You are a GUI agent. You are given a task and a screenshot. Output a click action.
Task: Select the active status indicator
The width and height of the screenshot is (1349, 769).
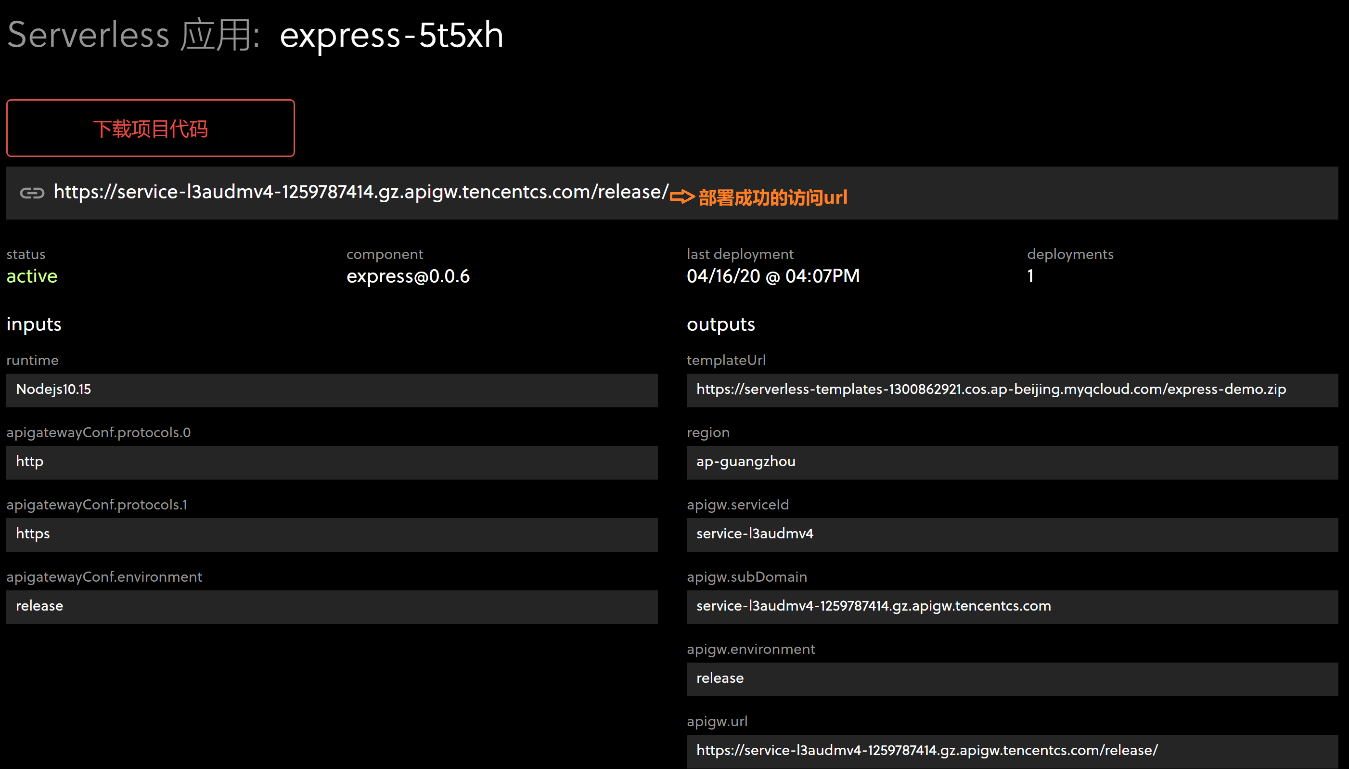click(x=31, y=276)
